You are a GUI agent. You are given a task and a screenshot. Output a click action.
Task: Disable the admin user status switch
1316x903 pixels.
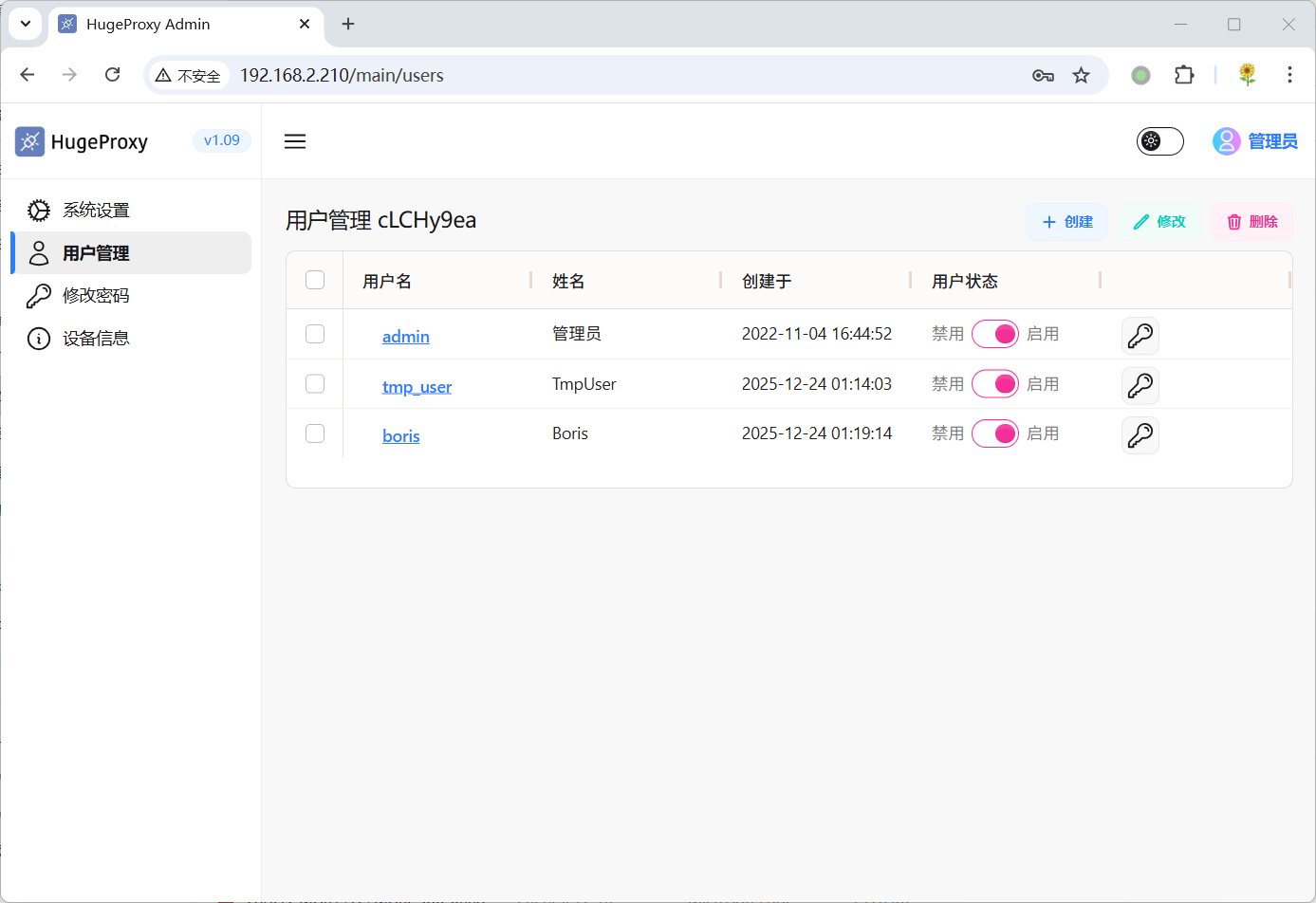994,334
